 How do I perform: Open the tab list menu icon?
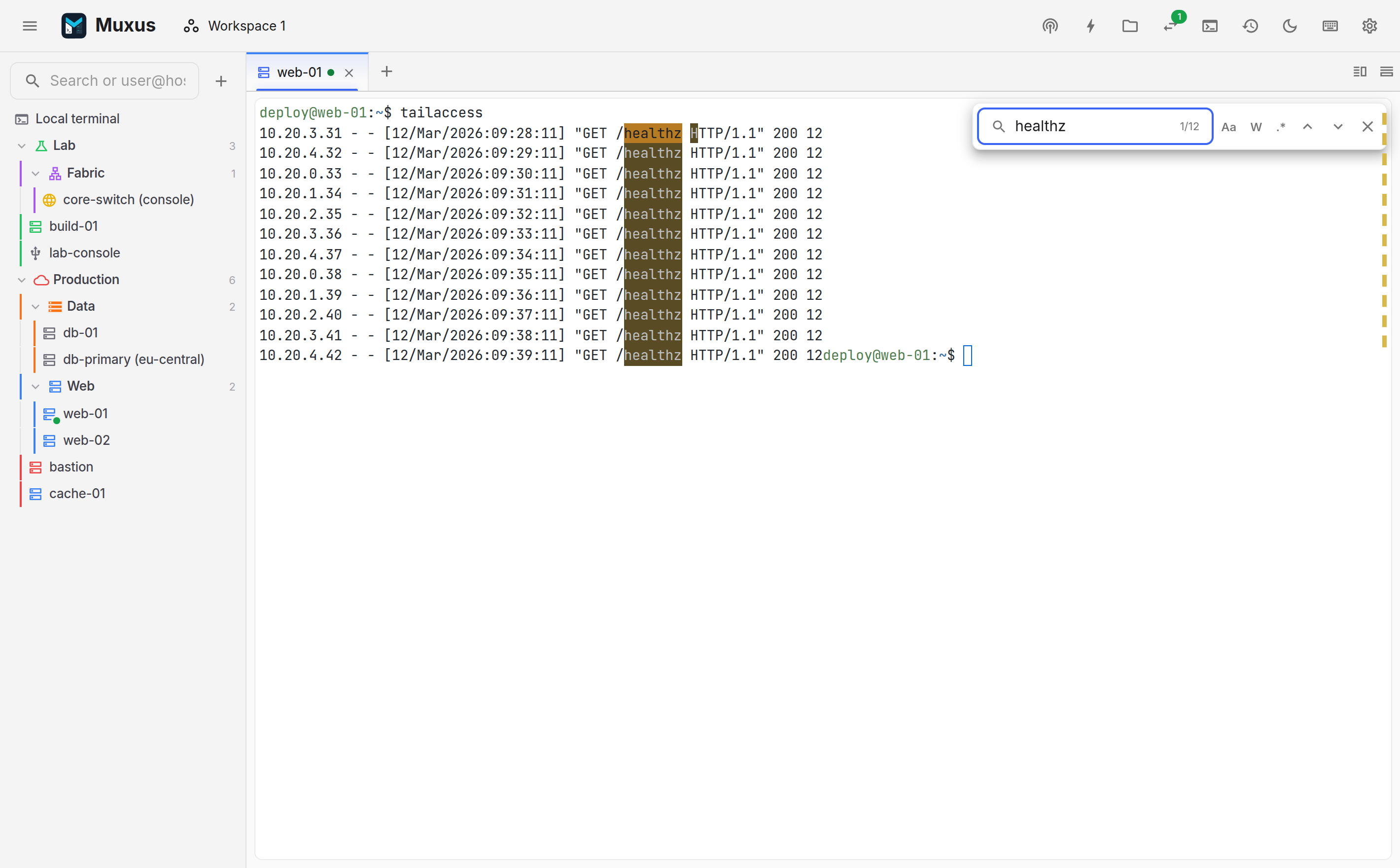(x=1386, y=72)
